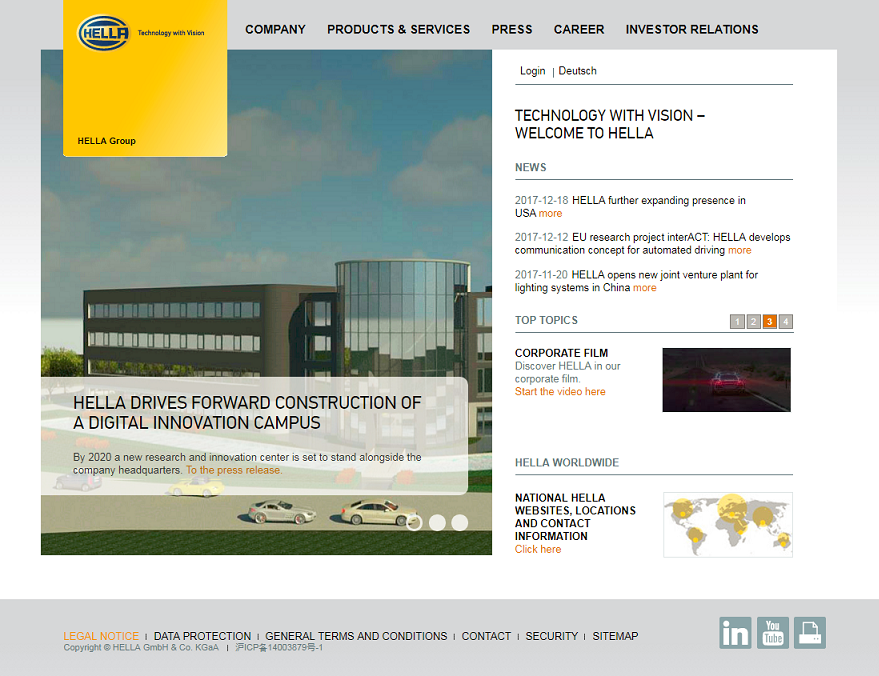Screen dimensions: 879x676
Task: Go to Top Topics page 1
Action: pyautogui.click(x=738, y=321)
